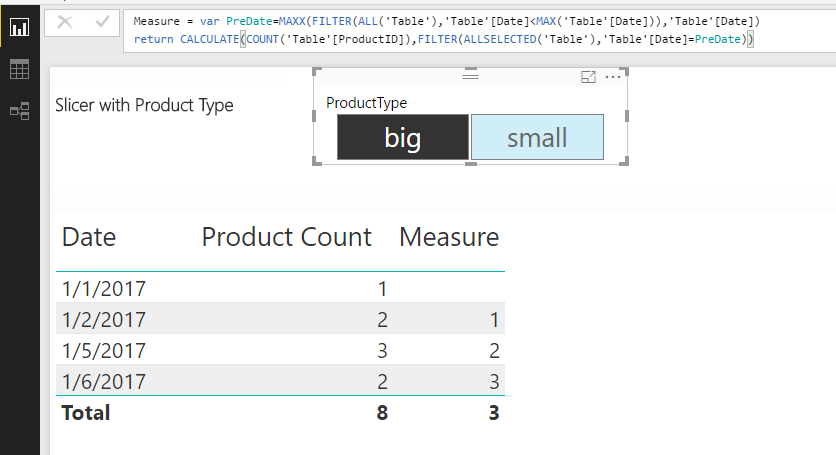Cancel the formula edit with the X icon

65,22
